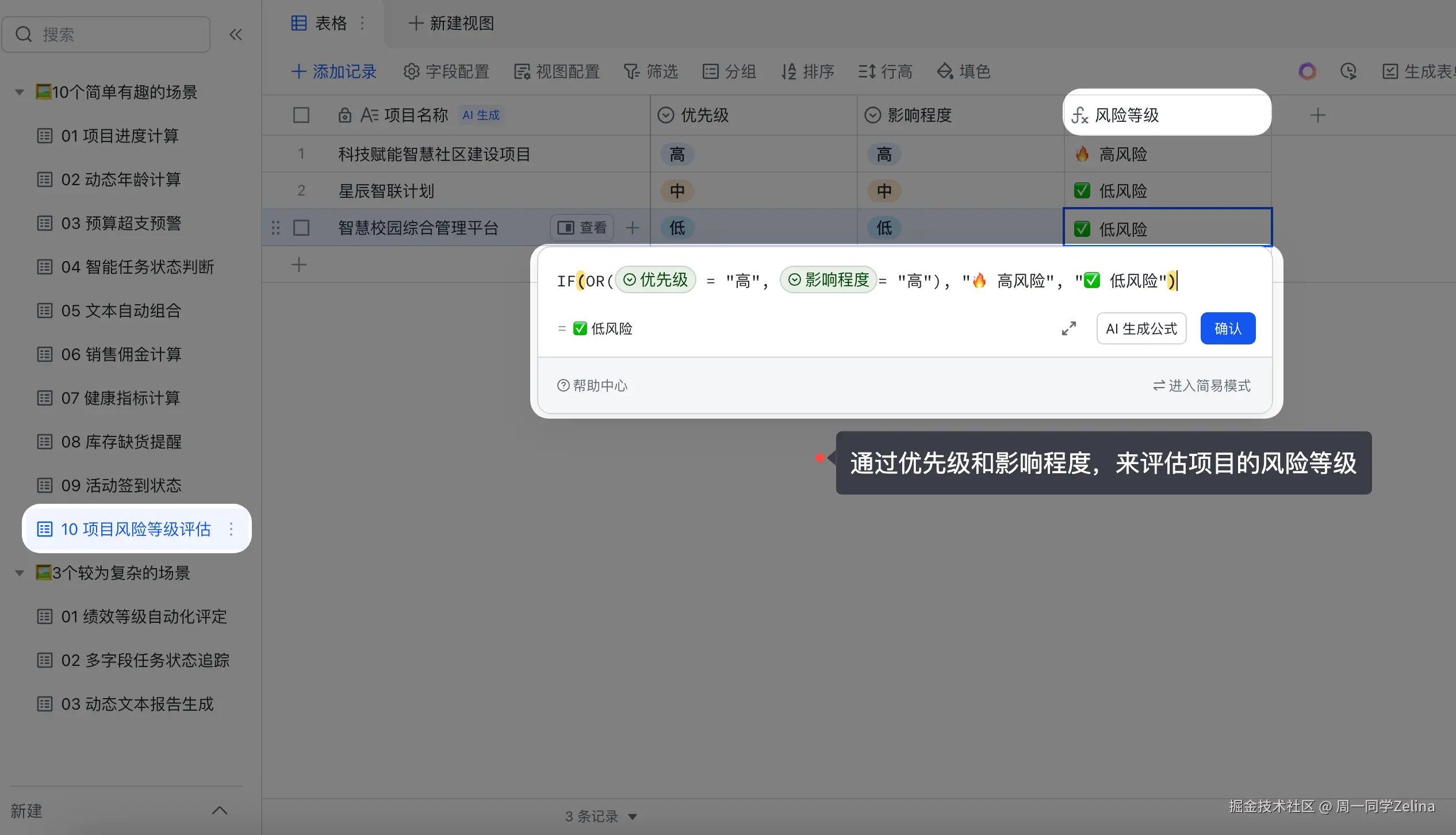Open table 02 多字段任务状态追踪

133,660
